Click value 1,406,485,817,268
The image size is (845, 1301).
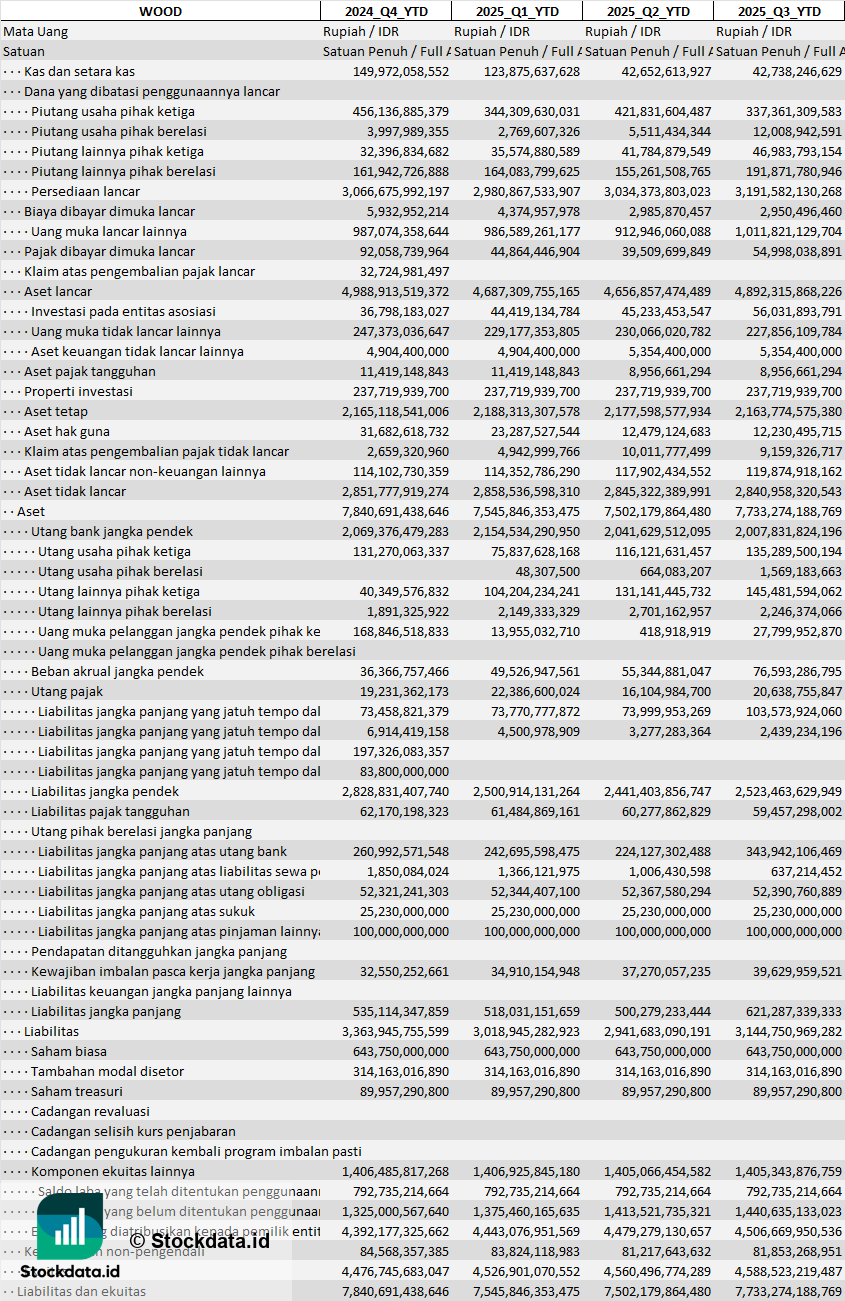(396, 1171)
